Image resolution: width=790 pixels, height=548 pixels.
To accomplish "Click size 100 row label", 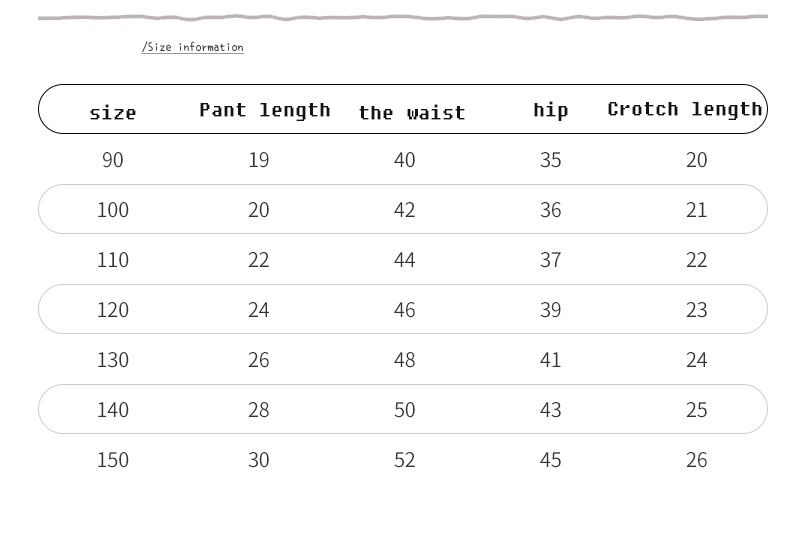I will (x=113, y=210).
